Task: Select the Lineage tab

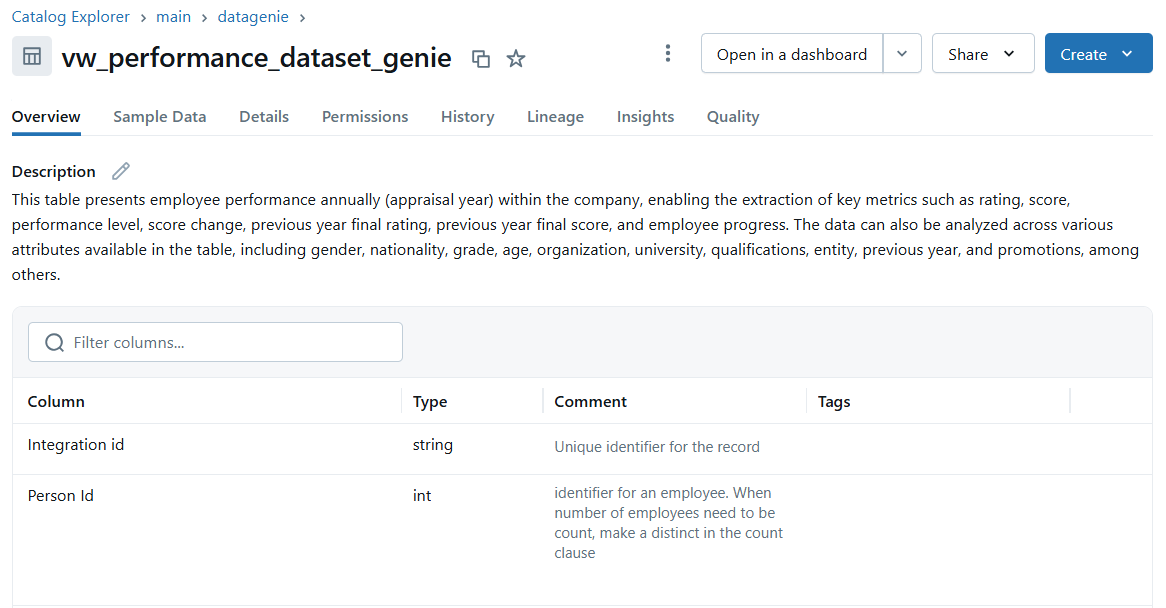Action: 555,117
